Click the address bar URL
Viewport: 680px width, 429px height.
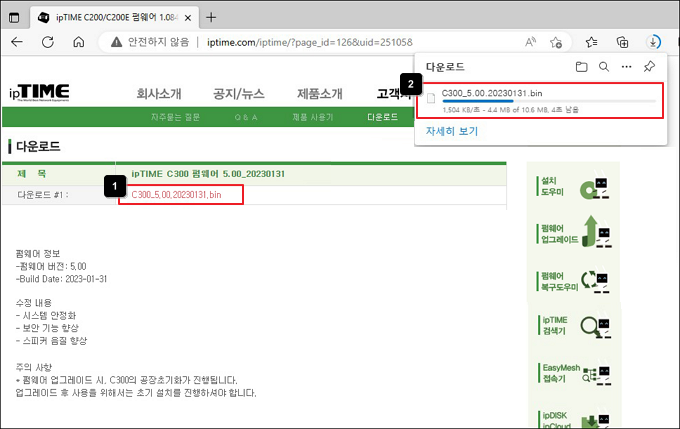pos(310,42)
